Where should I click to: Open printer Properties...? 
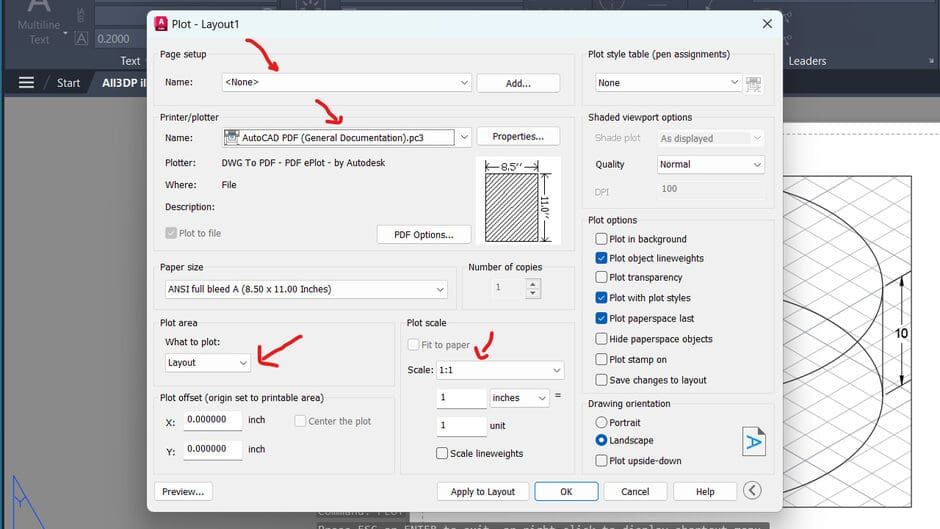518,137
